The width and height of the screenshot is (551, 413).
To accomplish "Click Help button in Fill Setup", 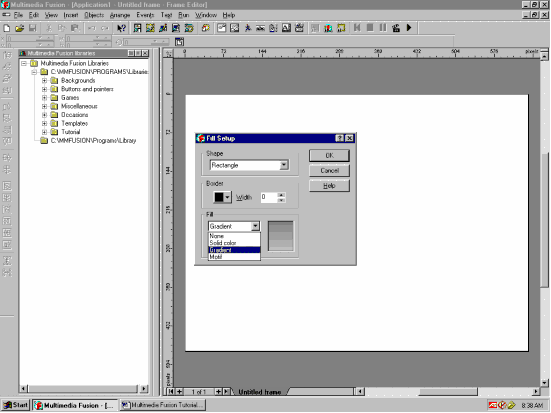I will coord(329,186).
